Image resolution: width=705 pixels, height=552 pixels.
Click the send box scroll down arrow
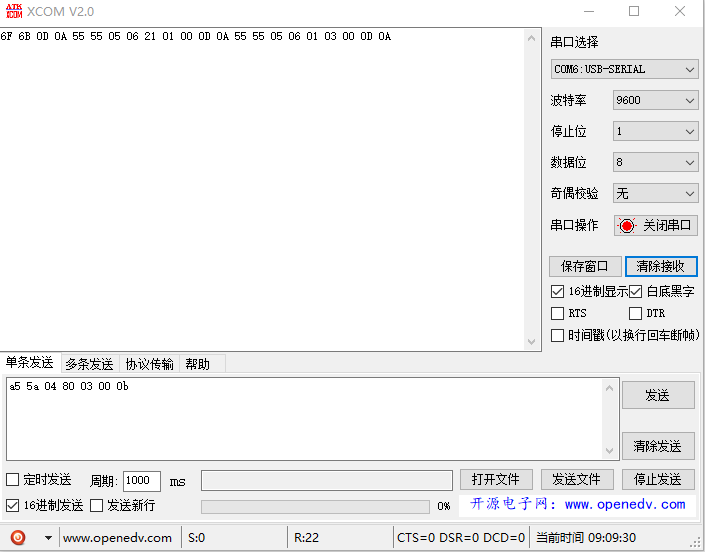[609, 450]
